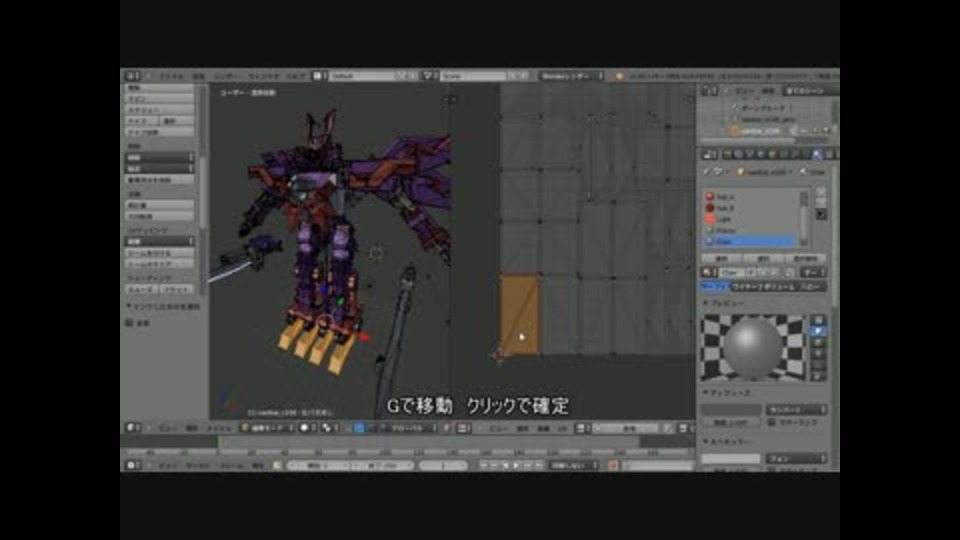Open the properties editor type icon
Screen dimensions: 960x540
(709, 154)
